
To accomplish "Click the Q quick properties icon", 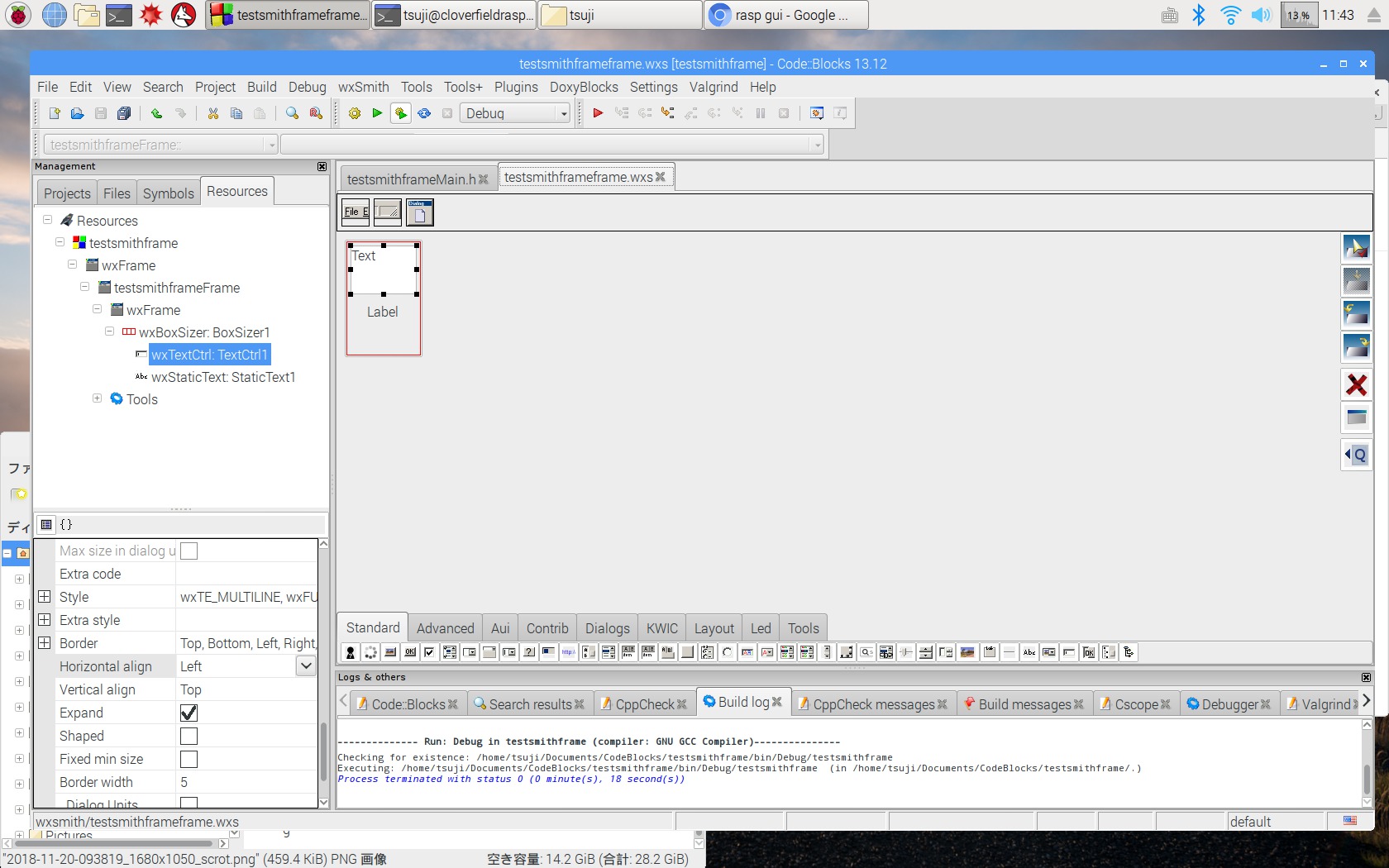I will point(1357,455).
